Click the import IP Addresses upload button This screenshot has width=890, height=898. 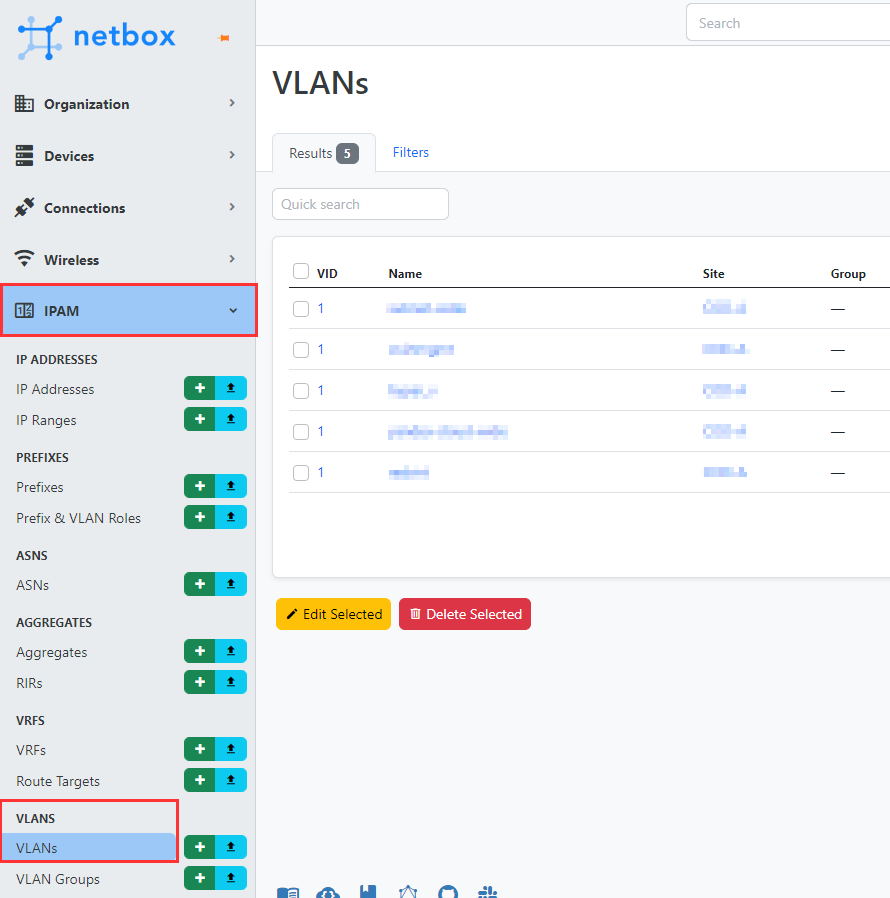(x=231, y=388)
